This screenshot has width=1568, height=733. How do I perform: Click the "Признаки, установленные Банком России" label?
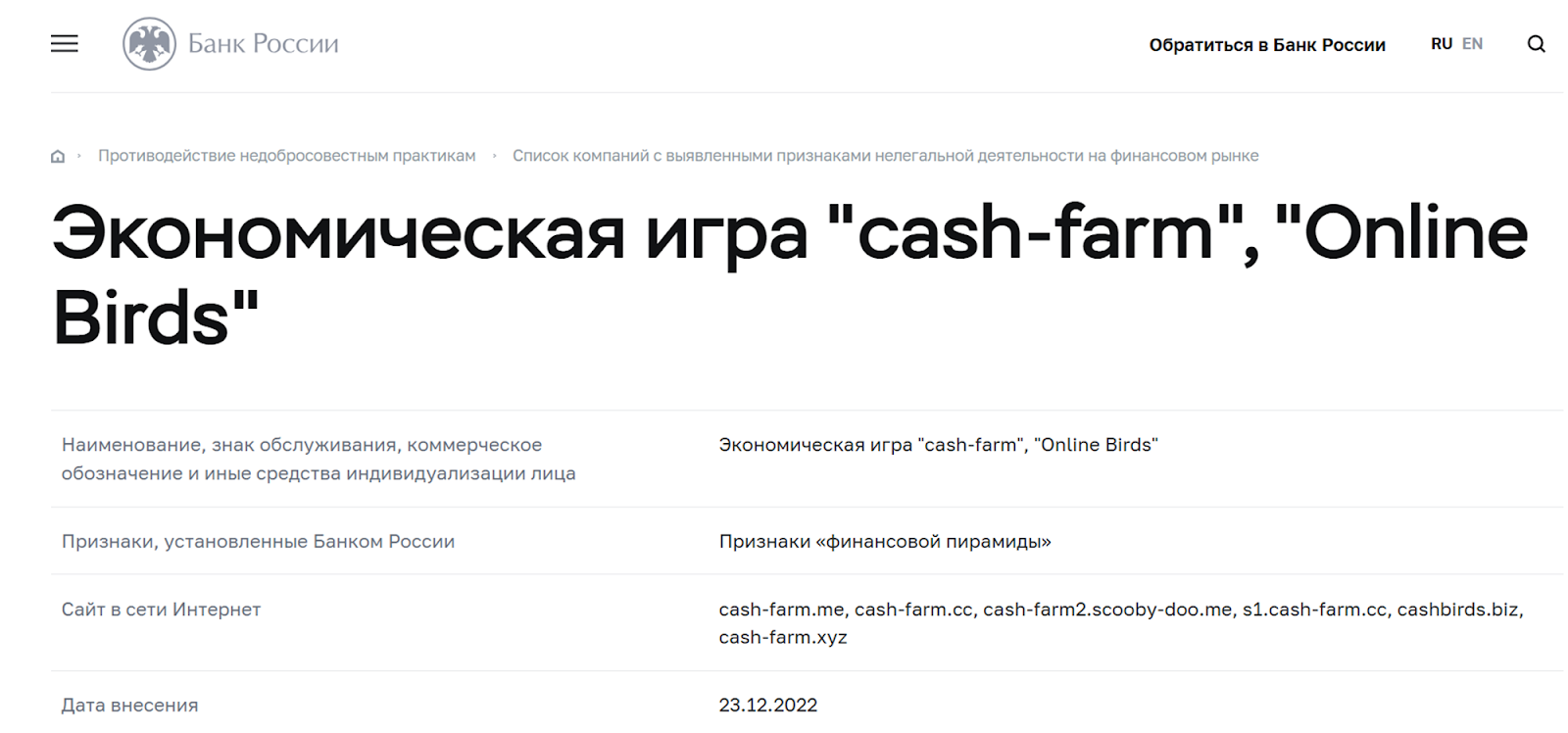click(258, 542)
